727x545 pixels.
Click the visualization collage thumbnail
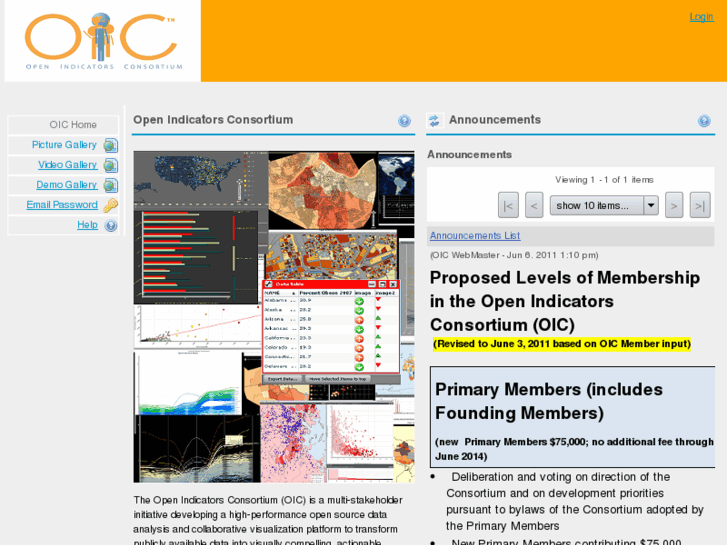(274, 317)
